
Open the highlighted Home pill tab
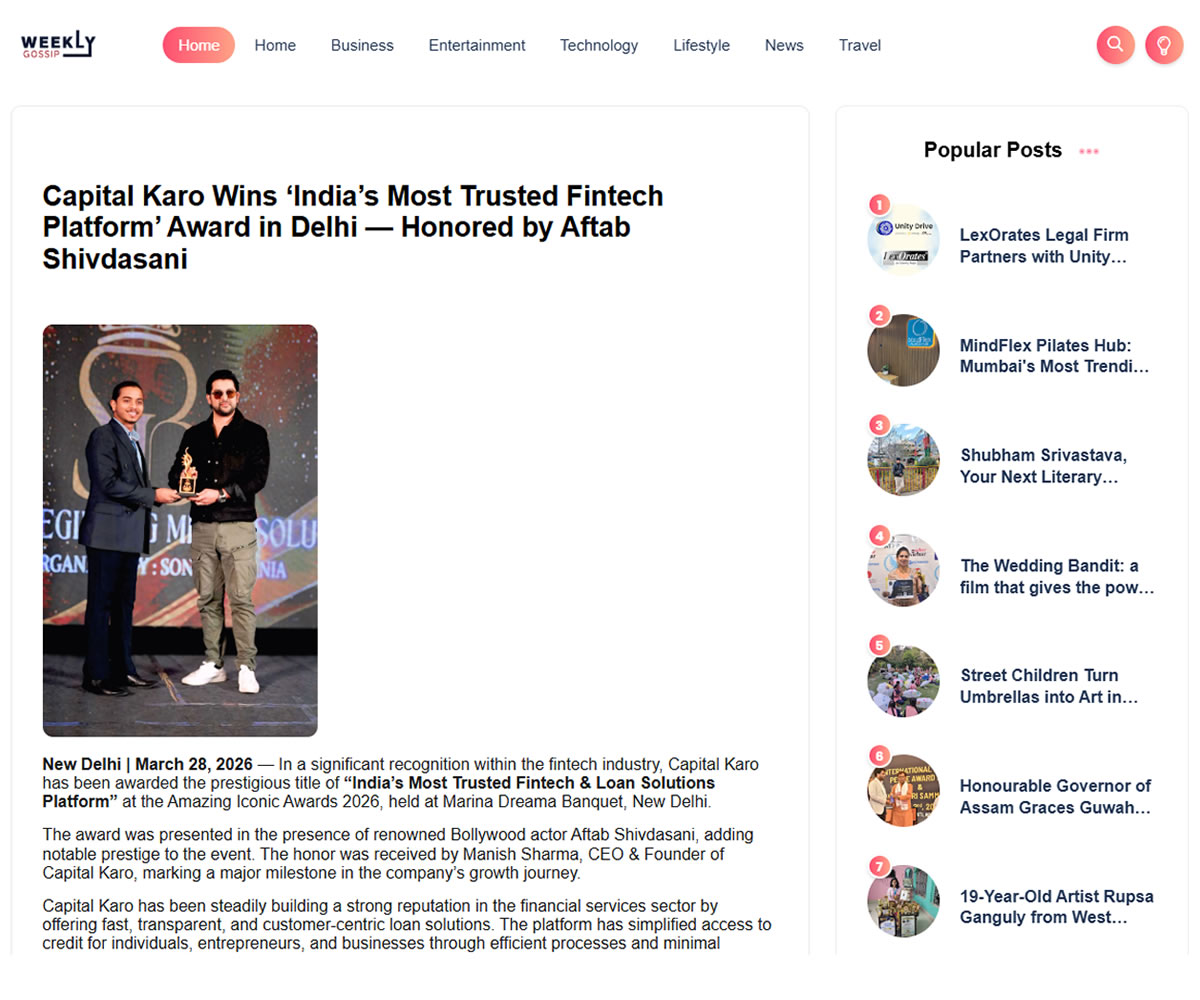199,45
